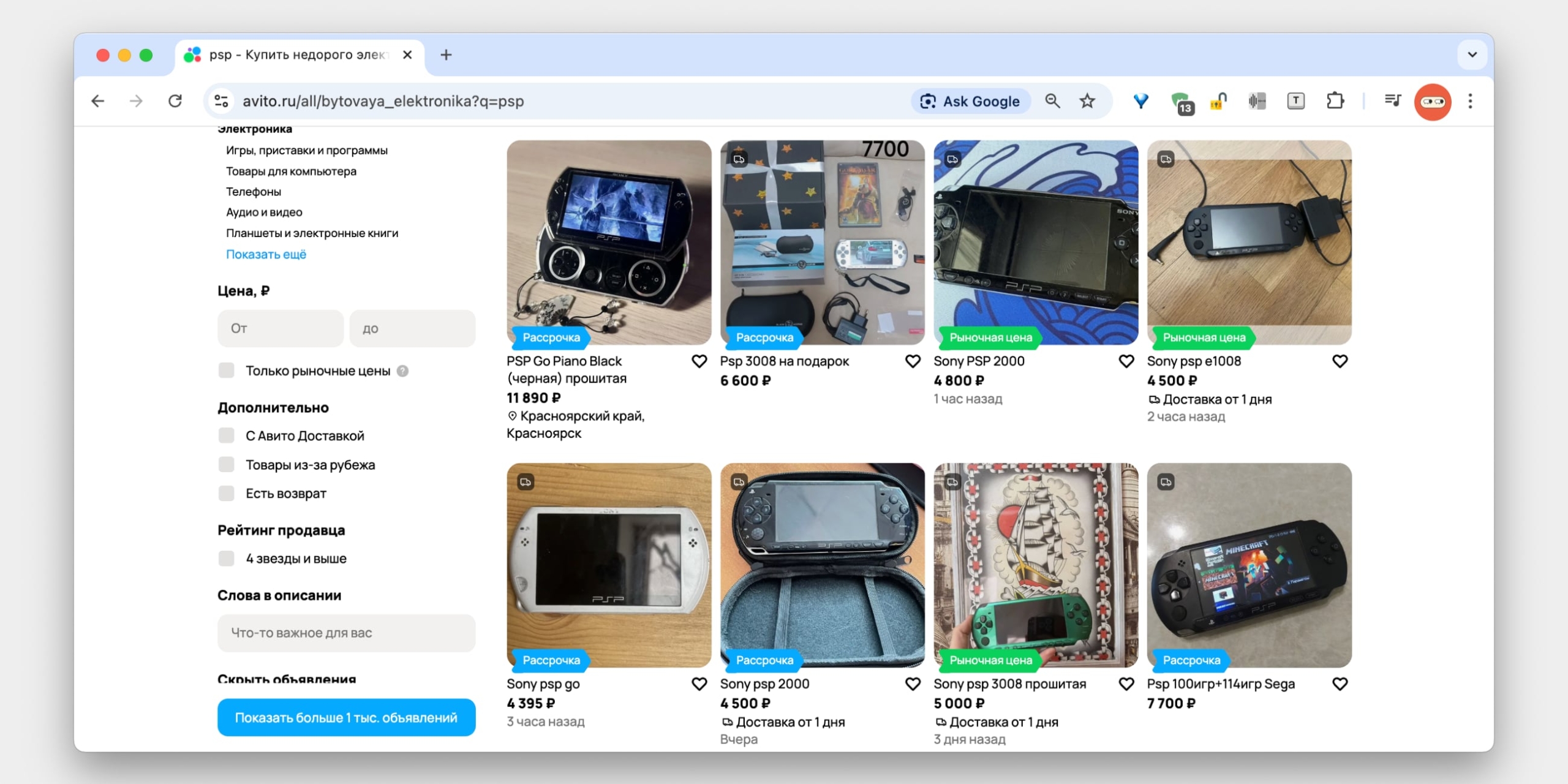The width and height of the screenshot is (1568, 784).
Task: Open the tab search dropdown arrow
Action: (x=1472, y=55)
